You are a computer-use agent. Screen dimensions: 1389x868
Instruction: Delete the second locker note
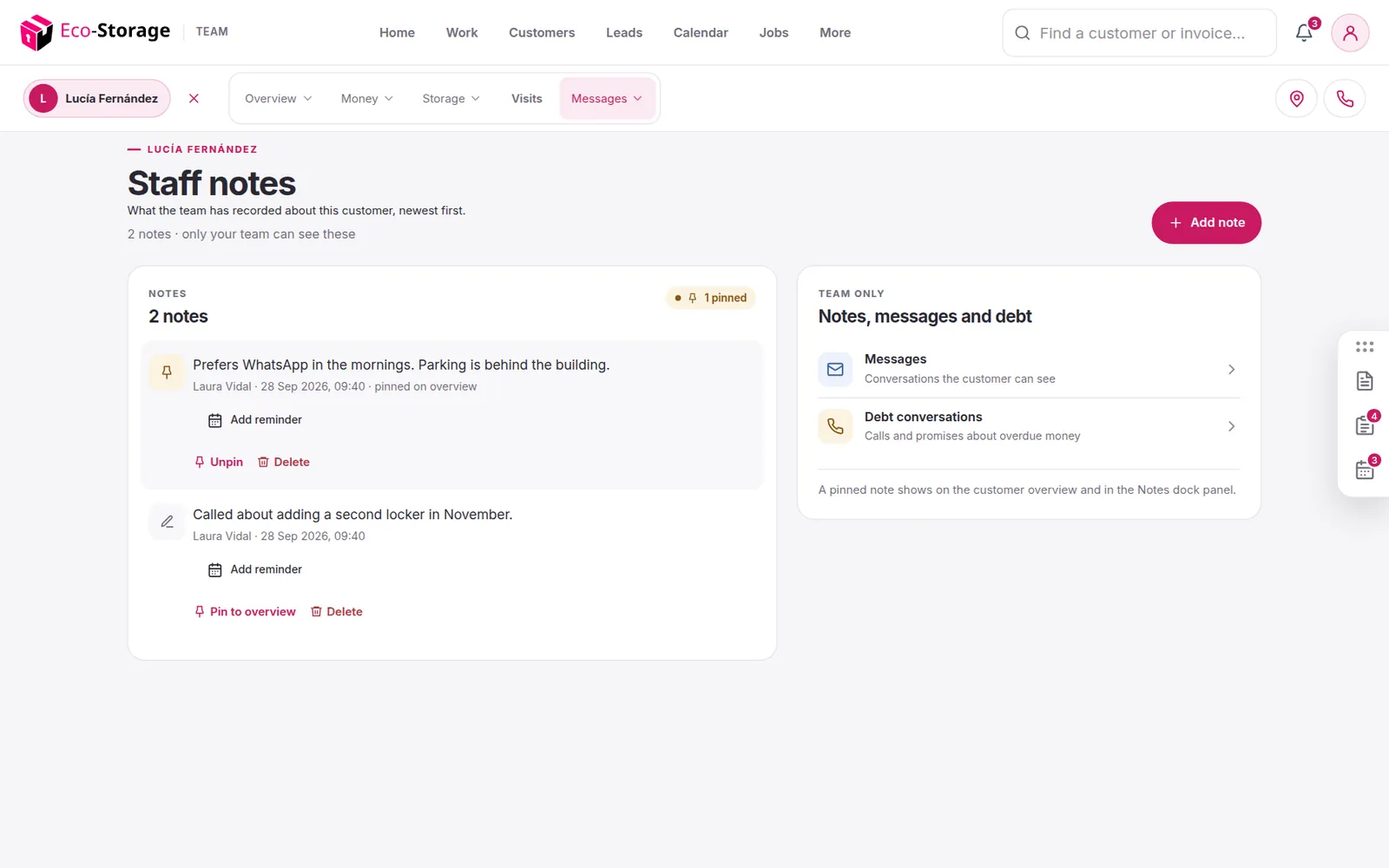pos(337,612)
